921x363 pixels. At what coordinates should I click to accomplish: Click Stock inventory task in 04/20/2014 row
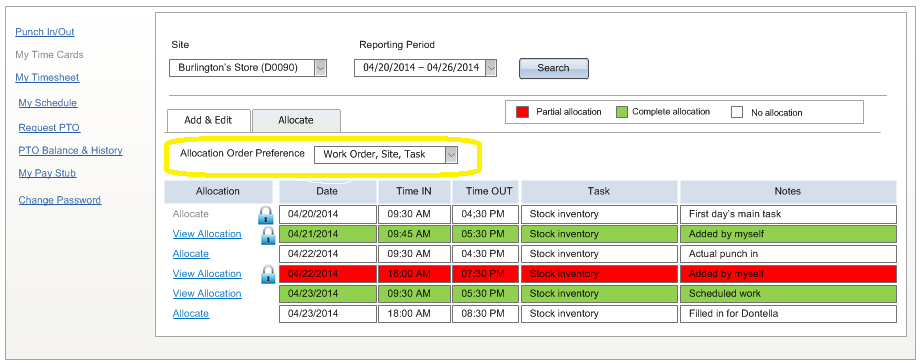click(599, 214)
